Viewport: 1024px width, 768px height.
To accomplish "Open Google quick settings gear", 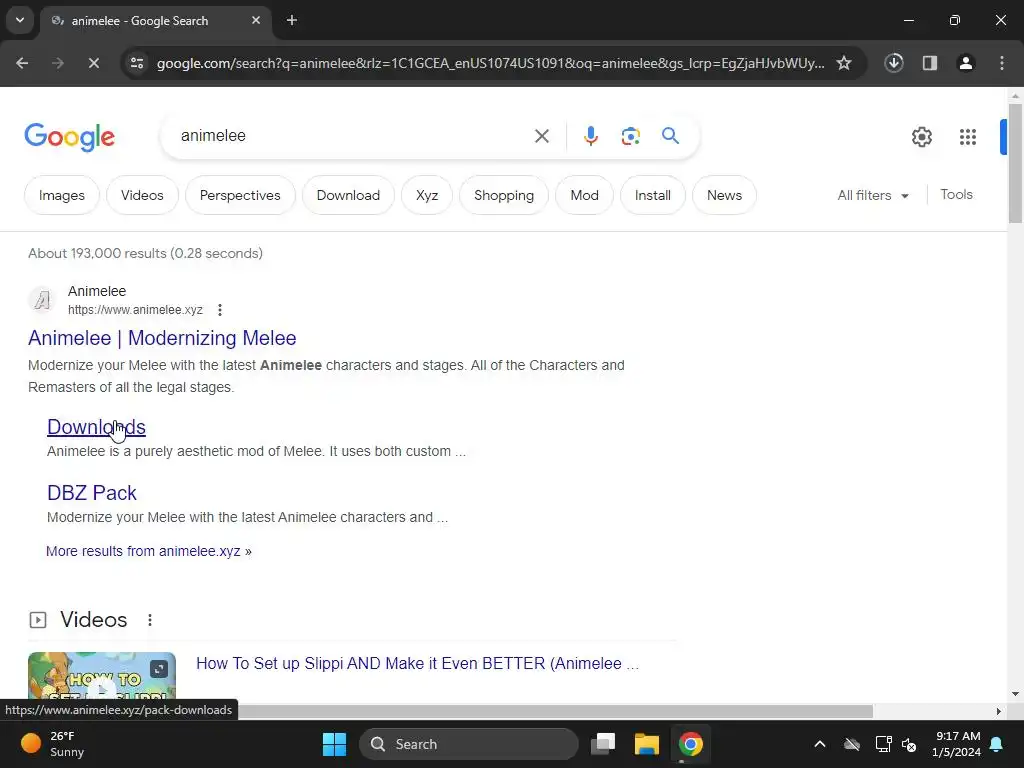I will 921,136.
